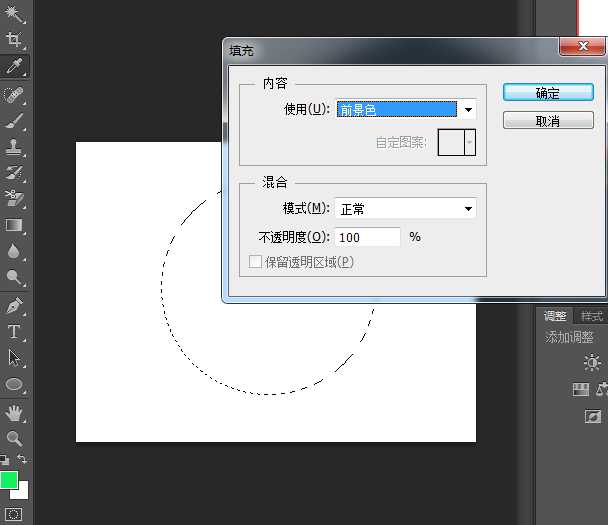Select the Ellipse shape tool
Screen dimensions: 608x525
pos(14,385)
